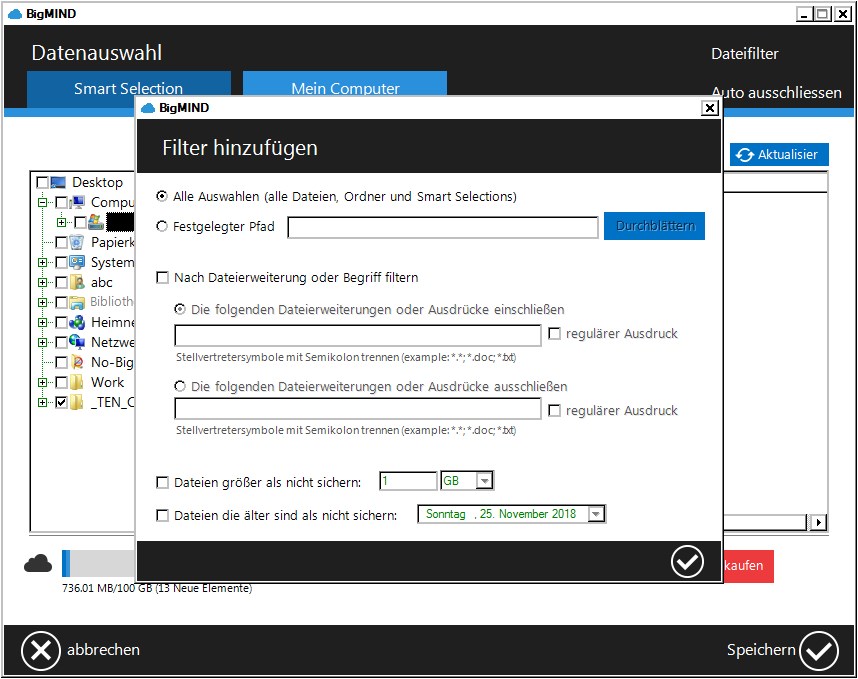Screen dimensions: 858x679
Task: Expand the Heimnetz tree node
Action: tap(42, 322)
